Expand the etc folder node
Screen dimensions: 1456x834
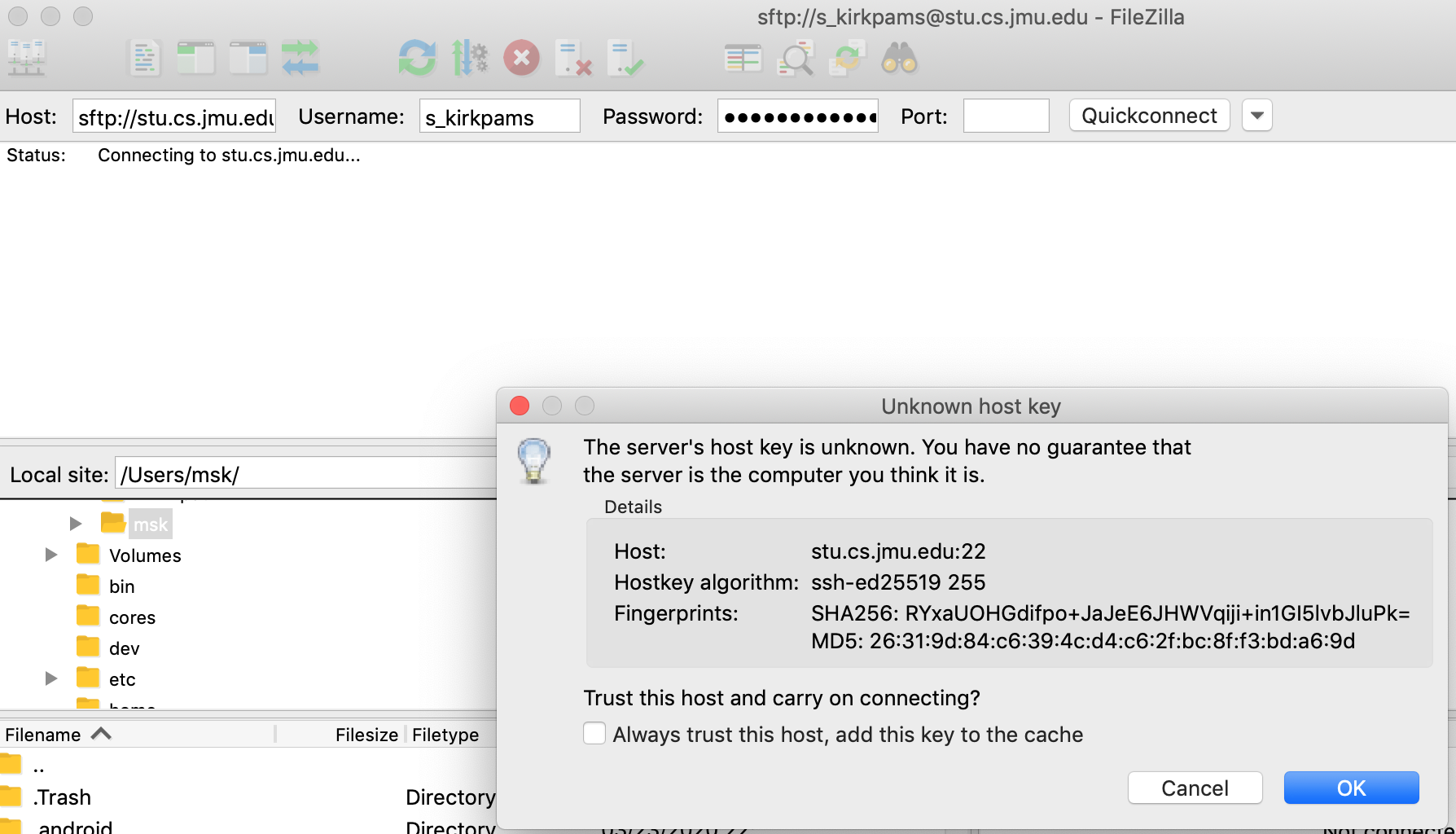[x=51, y=678]
